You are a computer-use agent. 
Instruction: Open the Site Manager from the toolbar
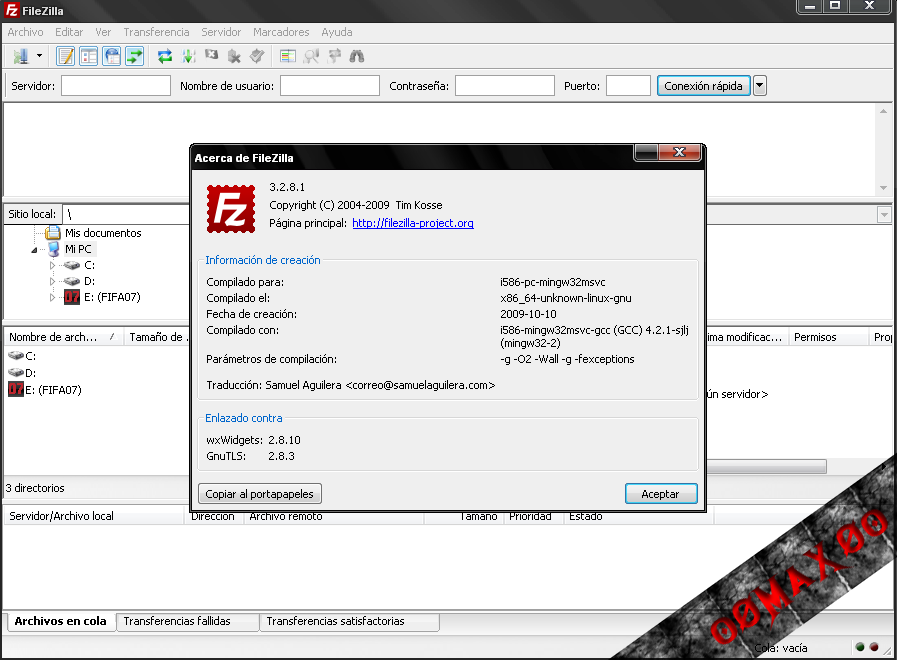click(21, 56)
